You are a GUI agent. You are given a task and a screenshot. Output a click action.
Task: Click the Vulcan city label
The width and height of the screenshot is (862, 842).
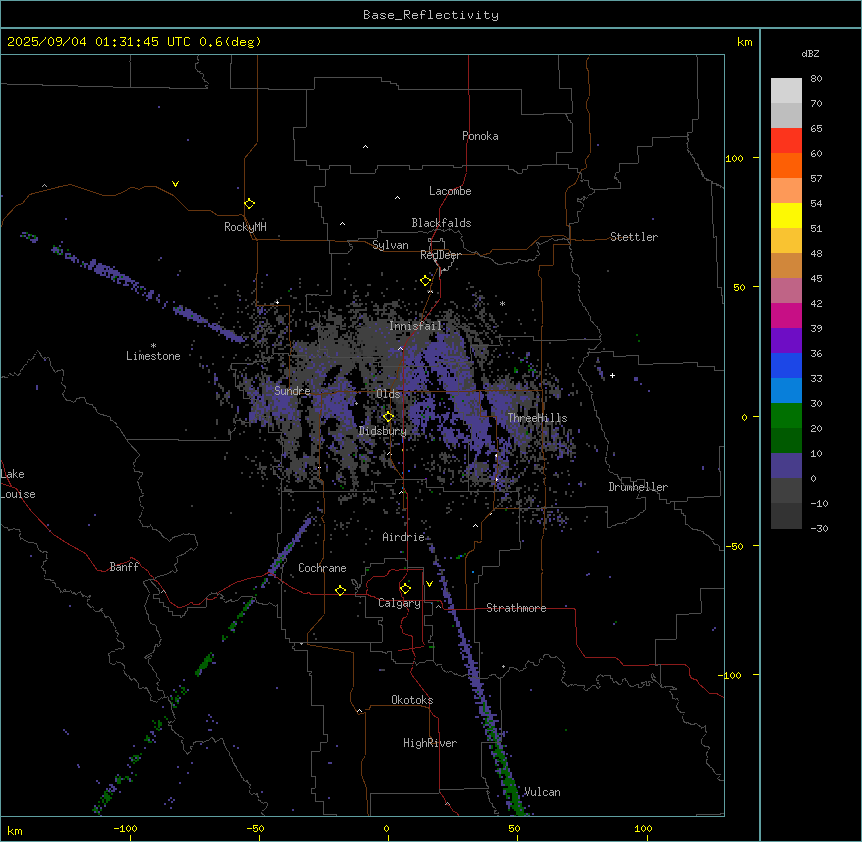541,792
